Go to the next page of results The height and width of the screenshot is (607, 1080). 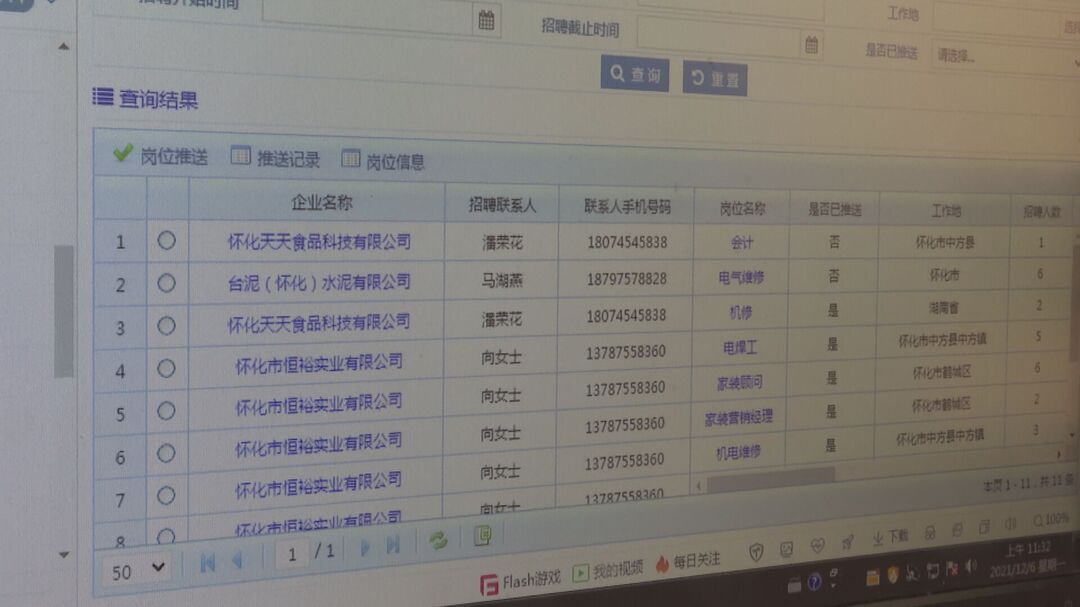pyautogui.click(x=365, y=548)
